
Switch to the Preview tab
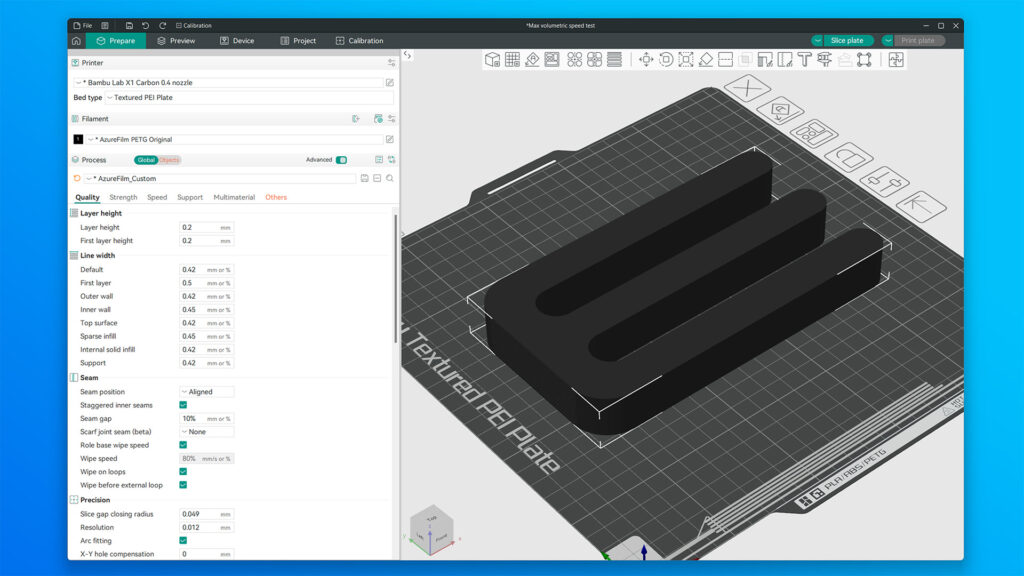(x=176, y=41)
